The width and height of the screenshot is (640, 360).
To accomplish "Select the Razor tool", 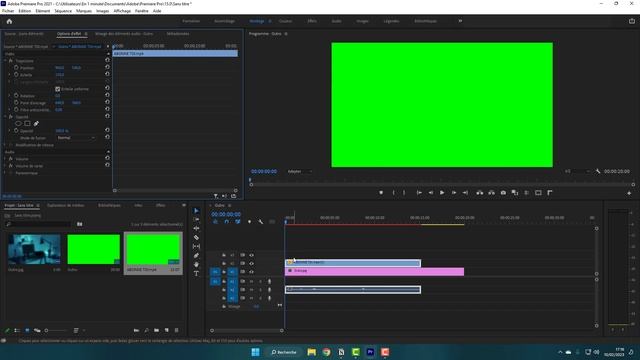I will pos(196,238).
